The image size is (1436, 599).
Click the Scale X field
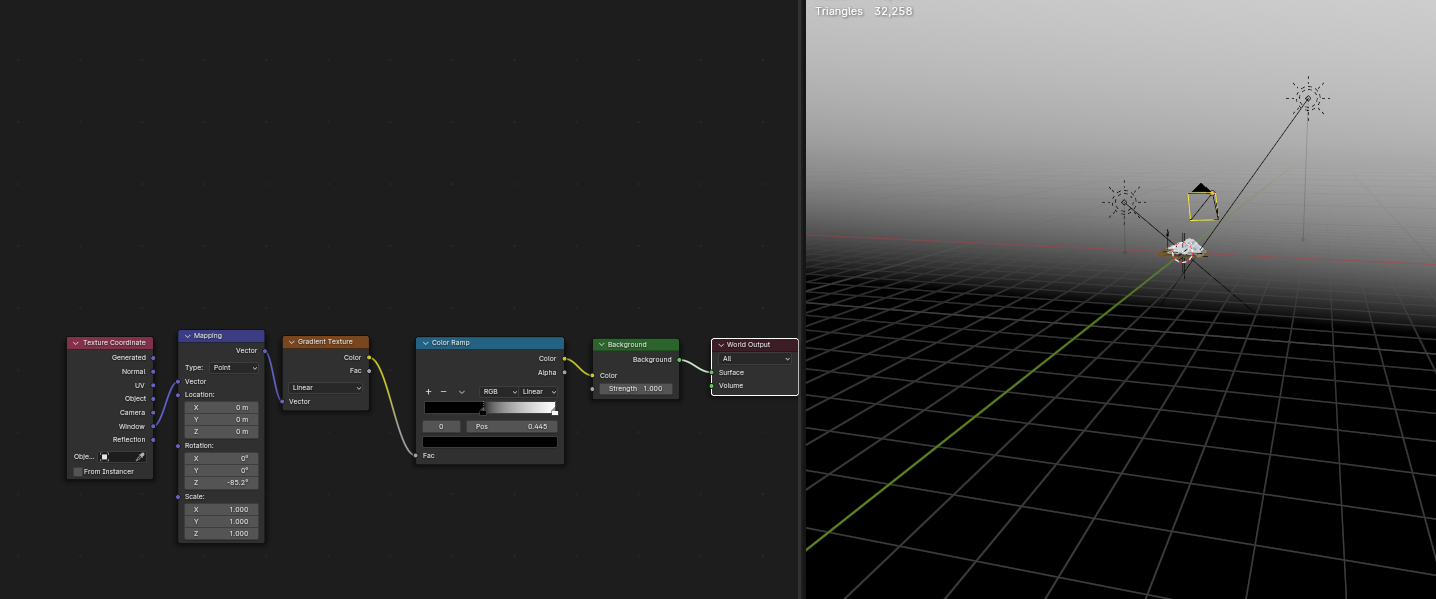coord(221,509)
